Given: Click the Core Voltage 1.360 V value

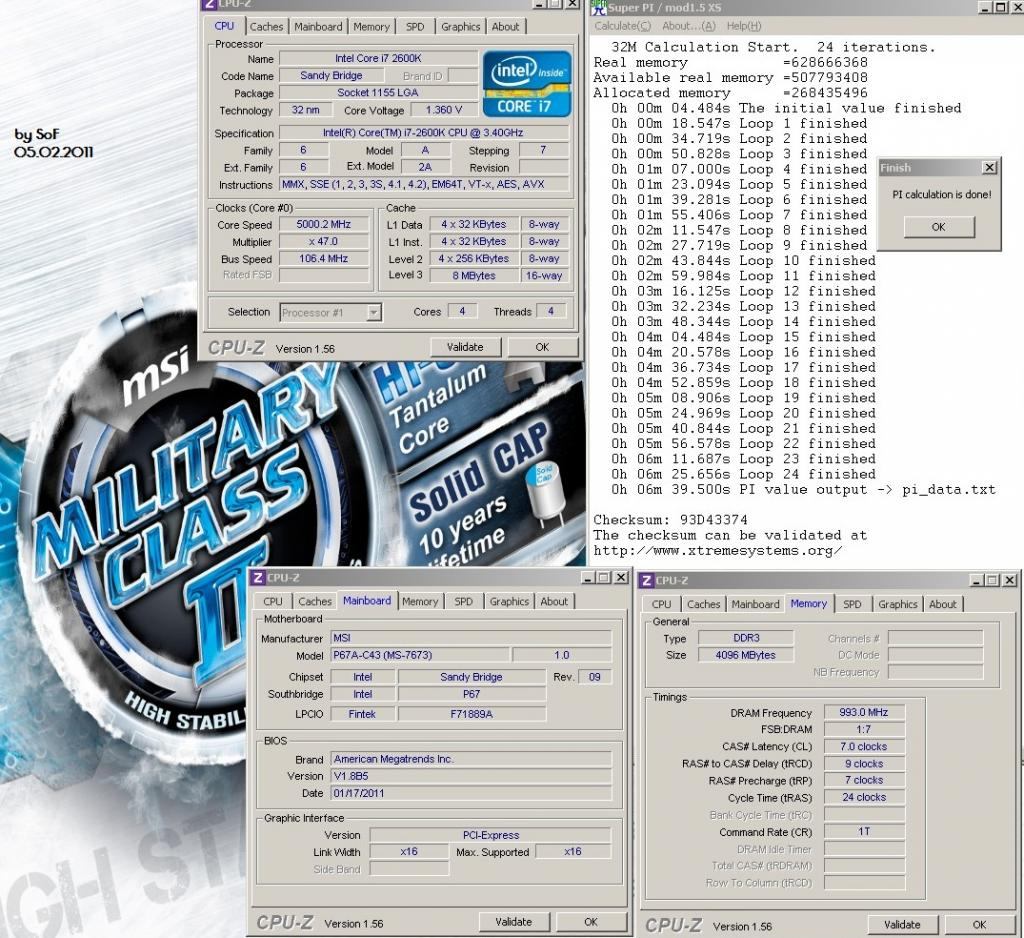Looking at the screenshot, I should tap(443, 110).
